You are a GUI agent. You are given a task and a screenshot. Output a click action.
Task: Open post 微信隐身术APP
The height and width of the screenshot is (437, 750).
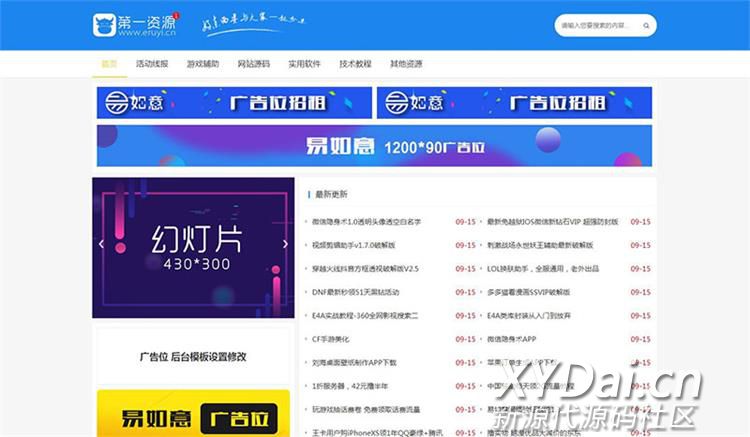tap(511, 339)
